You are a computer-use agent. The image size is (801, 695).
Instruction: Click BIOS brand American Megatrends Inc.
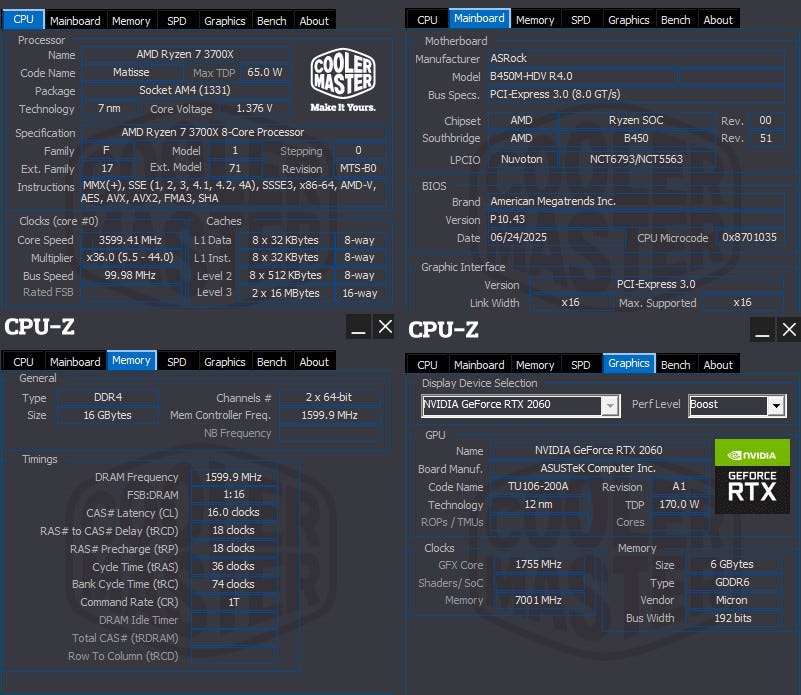[x=636, y=201]
